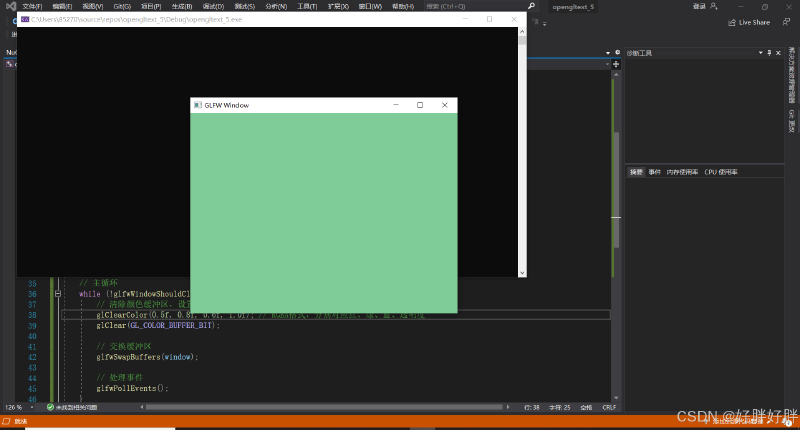Click the GLFW Window title icon
This screenshot has height=430, width=800.
(198, 105)
